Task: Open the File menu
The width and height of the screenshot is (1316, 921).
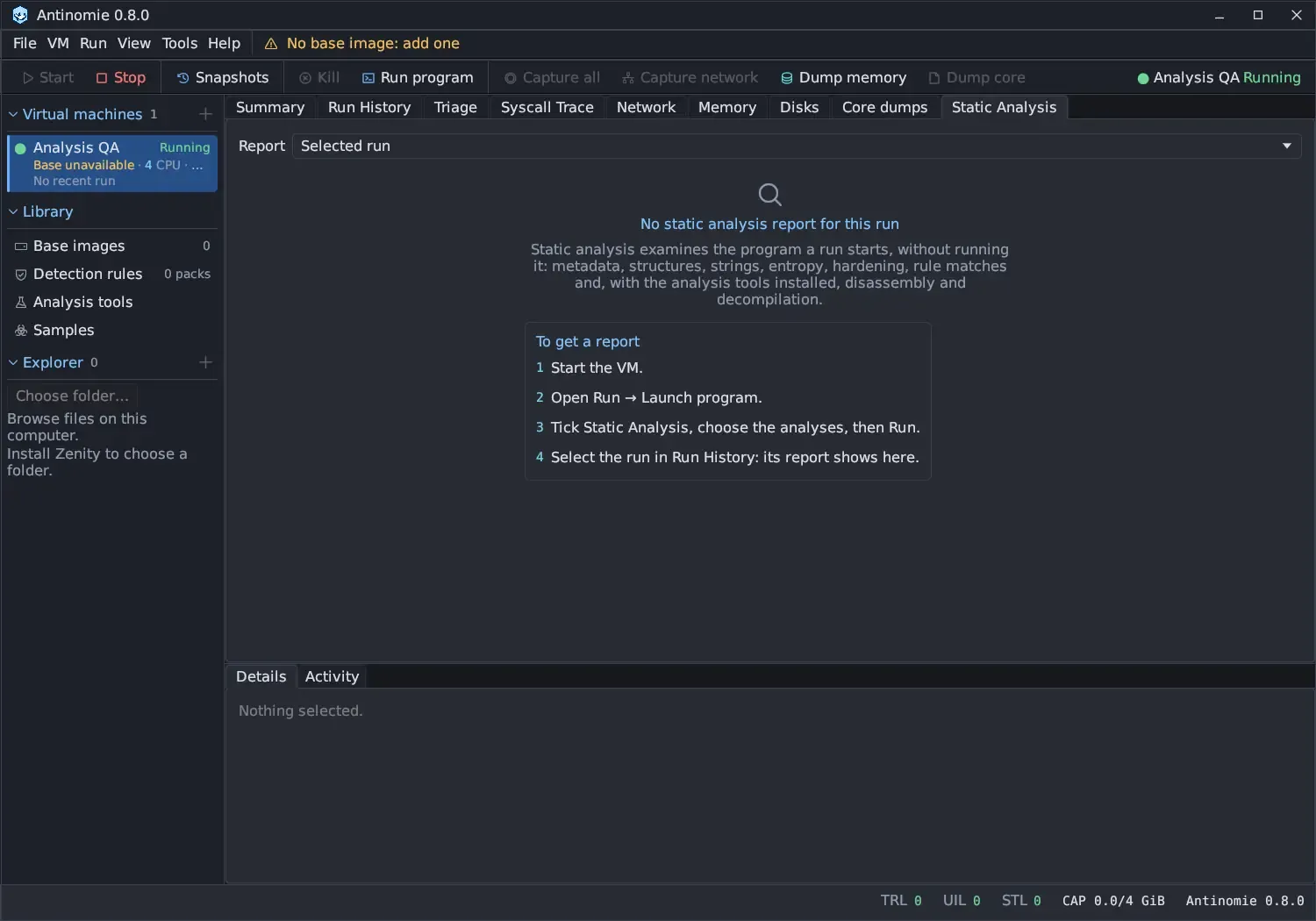Action: [x=25, y=43]
